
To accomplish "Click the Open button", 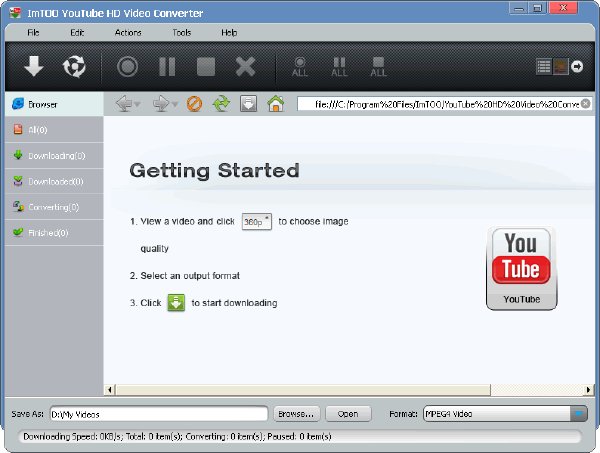I will pos(348,414).
